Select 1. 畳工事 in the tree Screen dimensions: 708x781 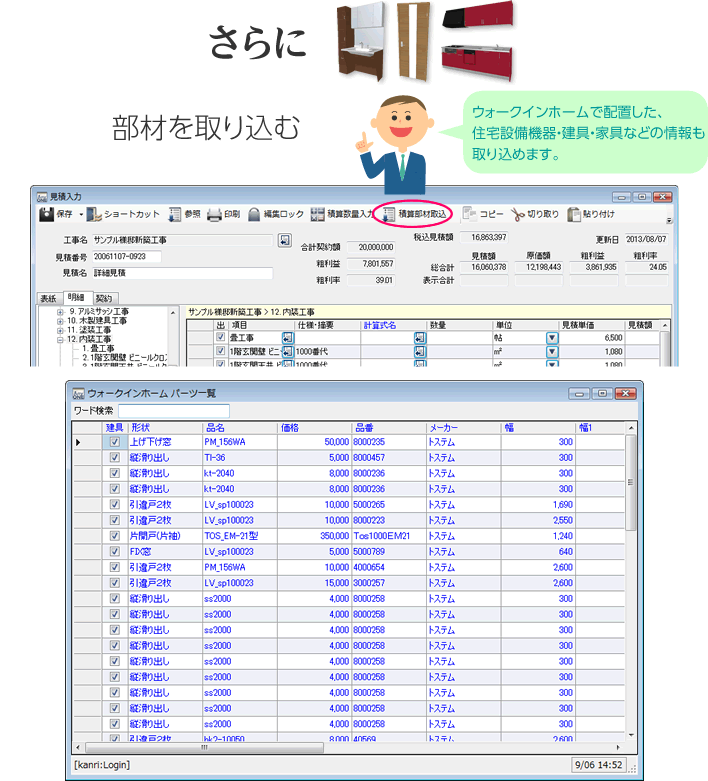(99, 348)
